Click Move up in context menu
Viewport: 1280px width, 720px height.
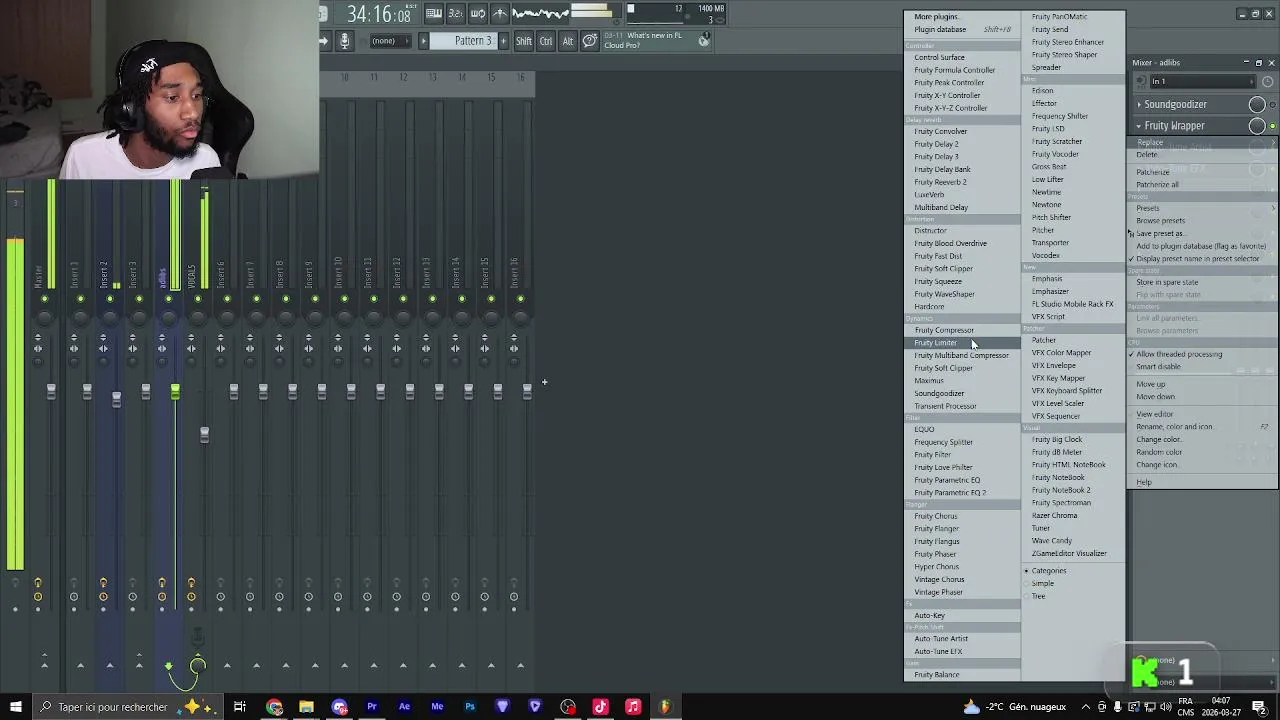(1203, 384)
